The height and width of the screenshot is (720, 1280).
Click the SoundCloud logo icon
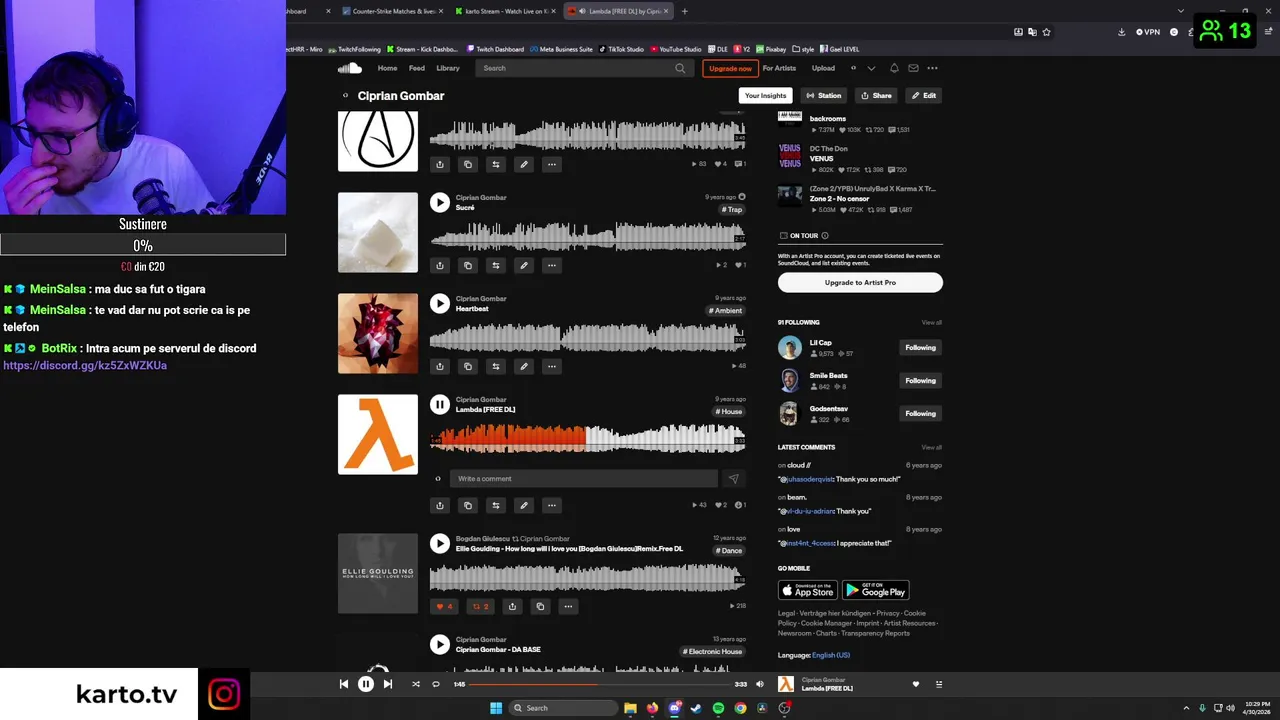click(349, 68)
